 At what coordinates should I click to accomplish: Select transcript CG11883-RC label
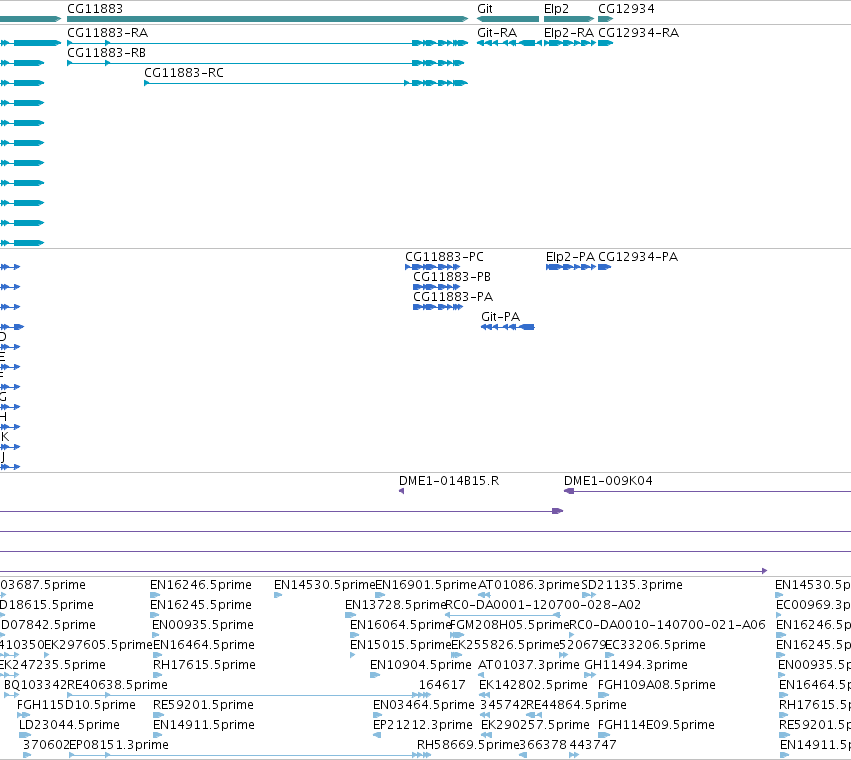point(184,73)
